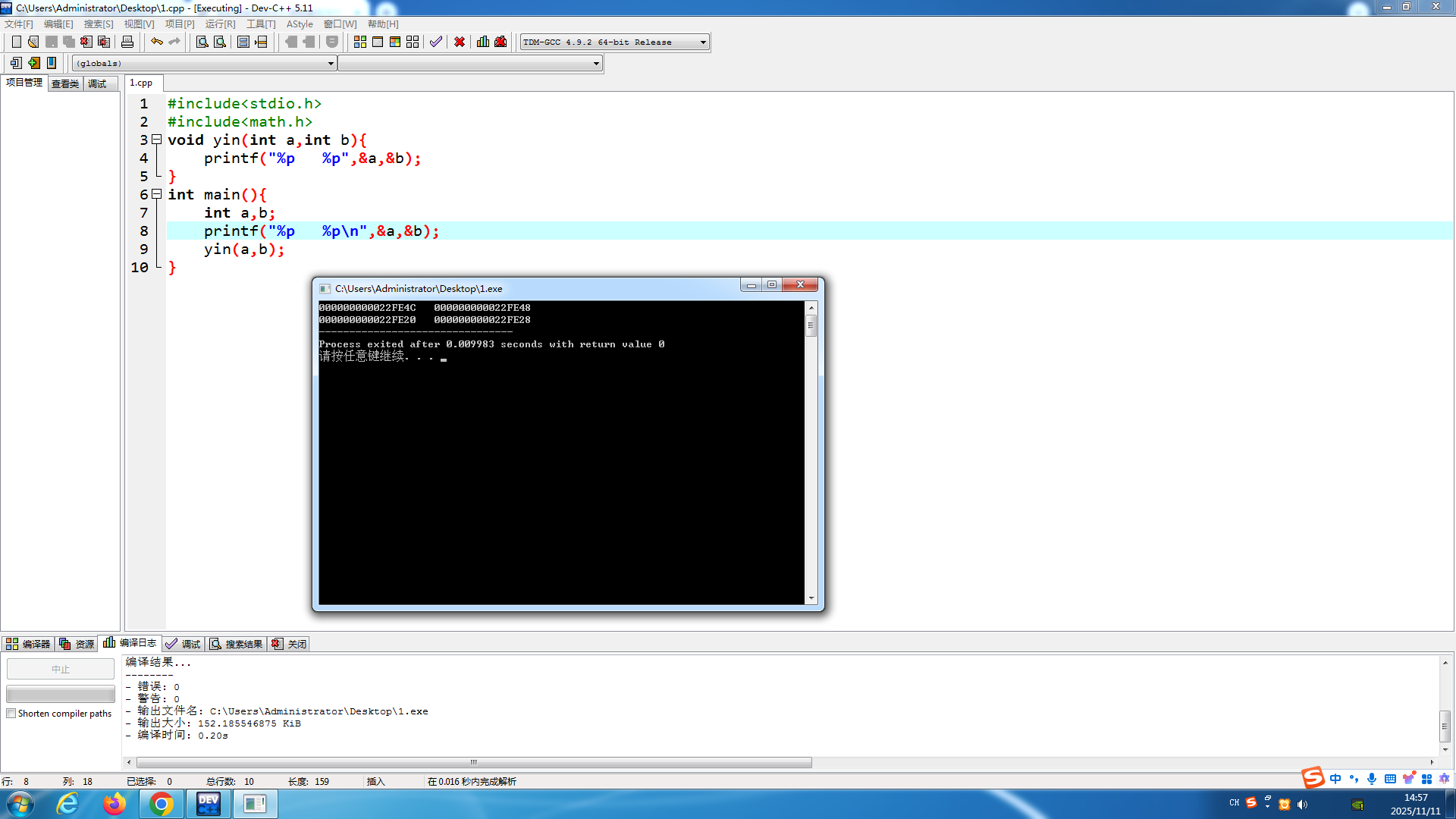This screenshot has width=1456, height=819.
Task: Click the New file toolbar icon
Action: (x=16, y=42)
